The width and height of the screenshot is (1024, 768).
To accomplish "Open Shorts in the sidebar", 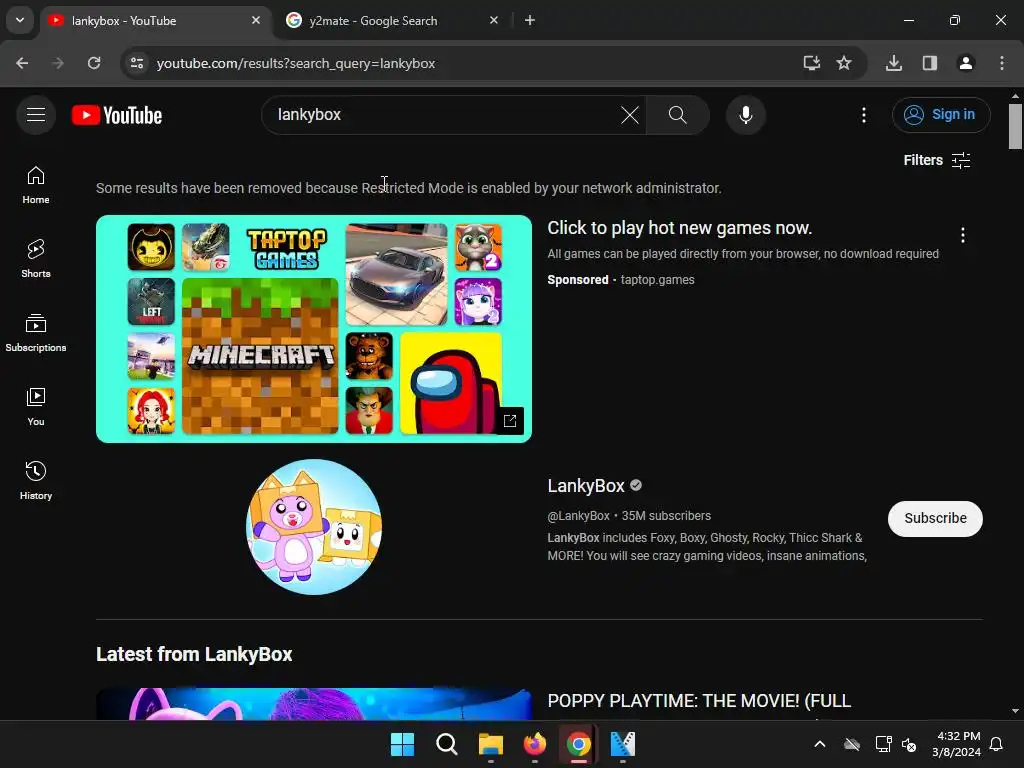I will pos(36,259).
